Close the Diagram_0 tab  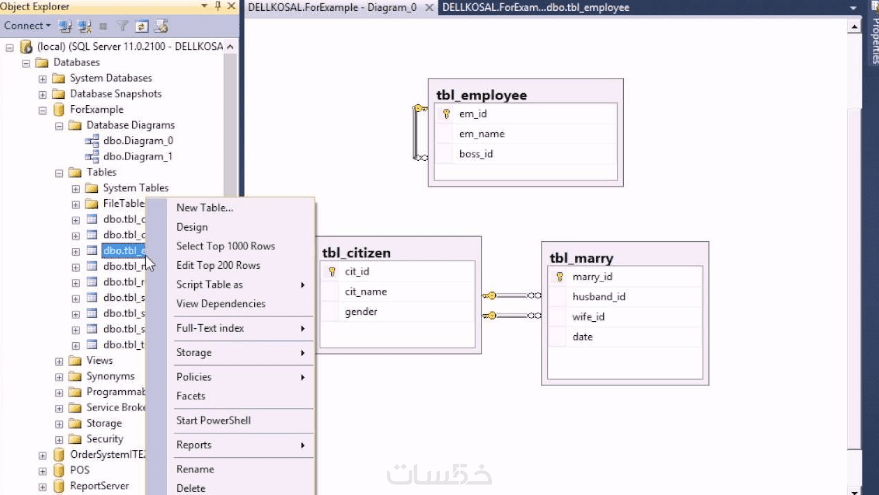click(x=429, y=7)
